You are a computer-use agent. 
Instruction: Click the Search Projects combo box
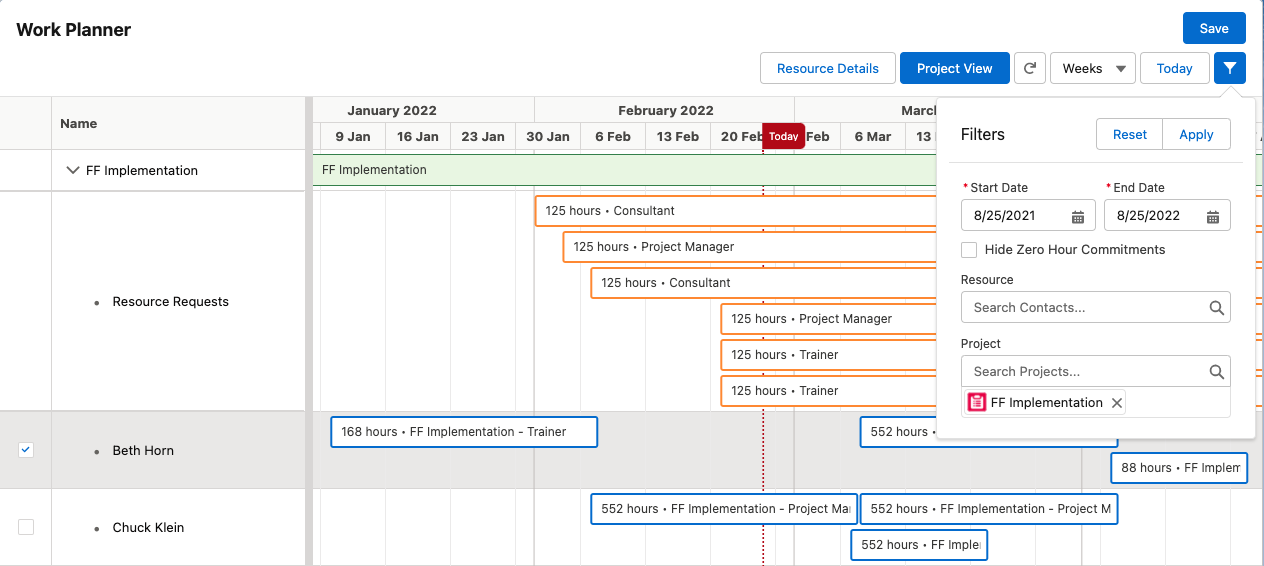click(1085, 372)
